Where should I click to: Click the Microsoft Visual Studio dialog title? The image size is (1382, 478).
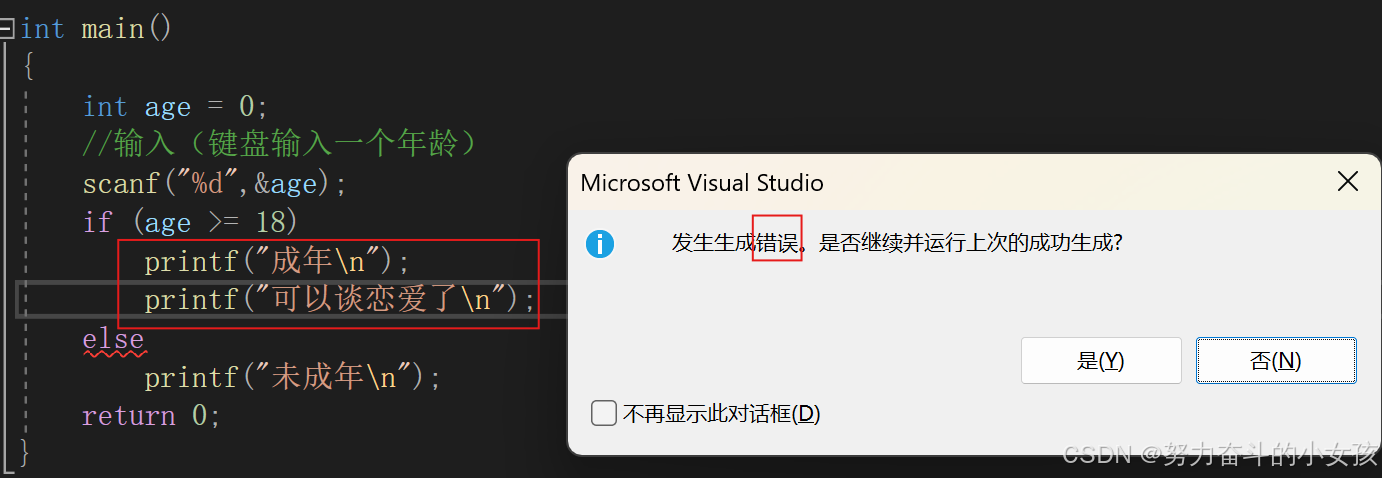[x=702, y=183]
